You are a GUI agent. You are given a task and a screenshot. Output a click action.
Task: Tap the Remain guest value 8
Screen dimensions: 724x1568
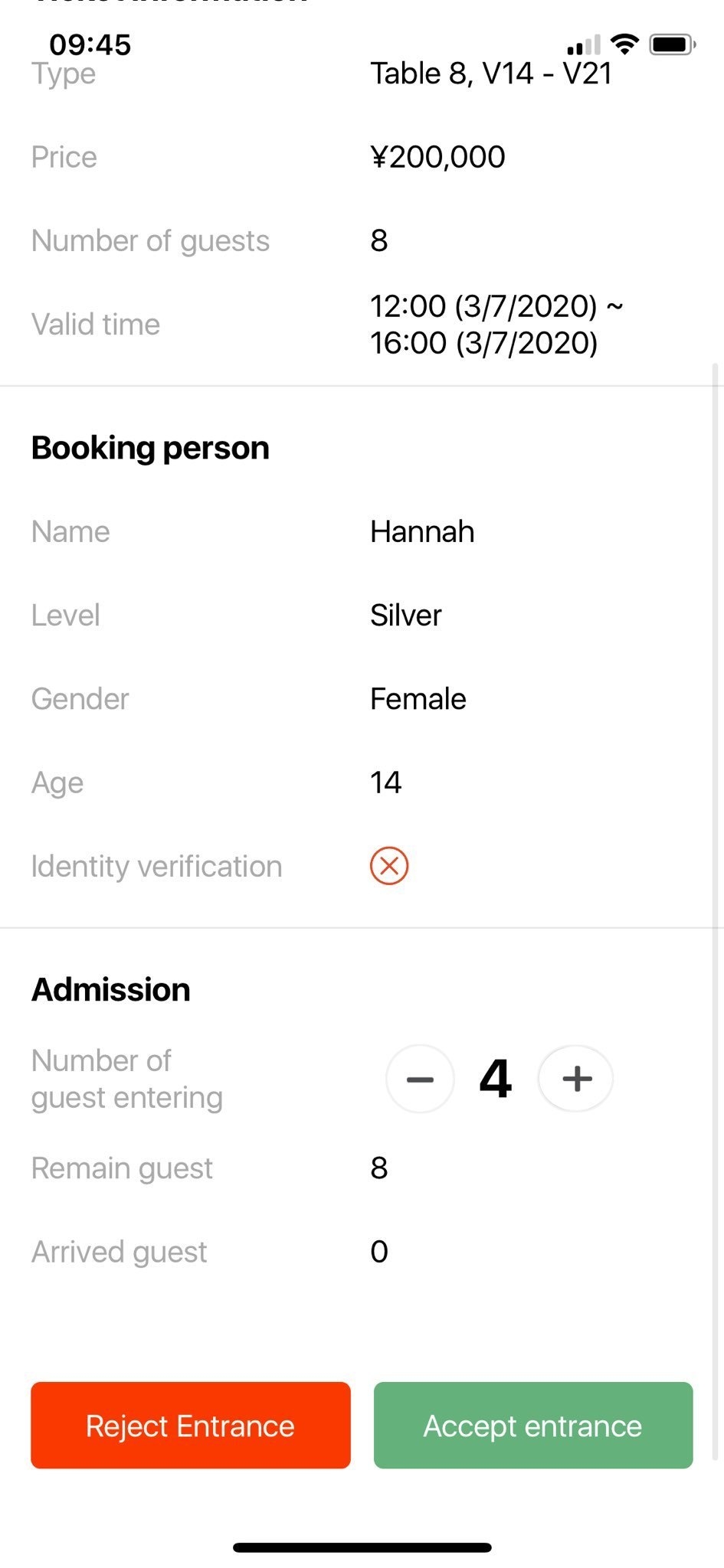point(379,1168)
